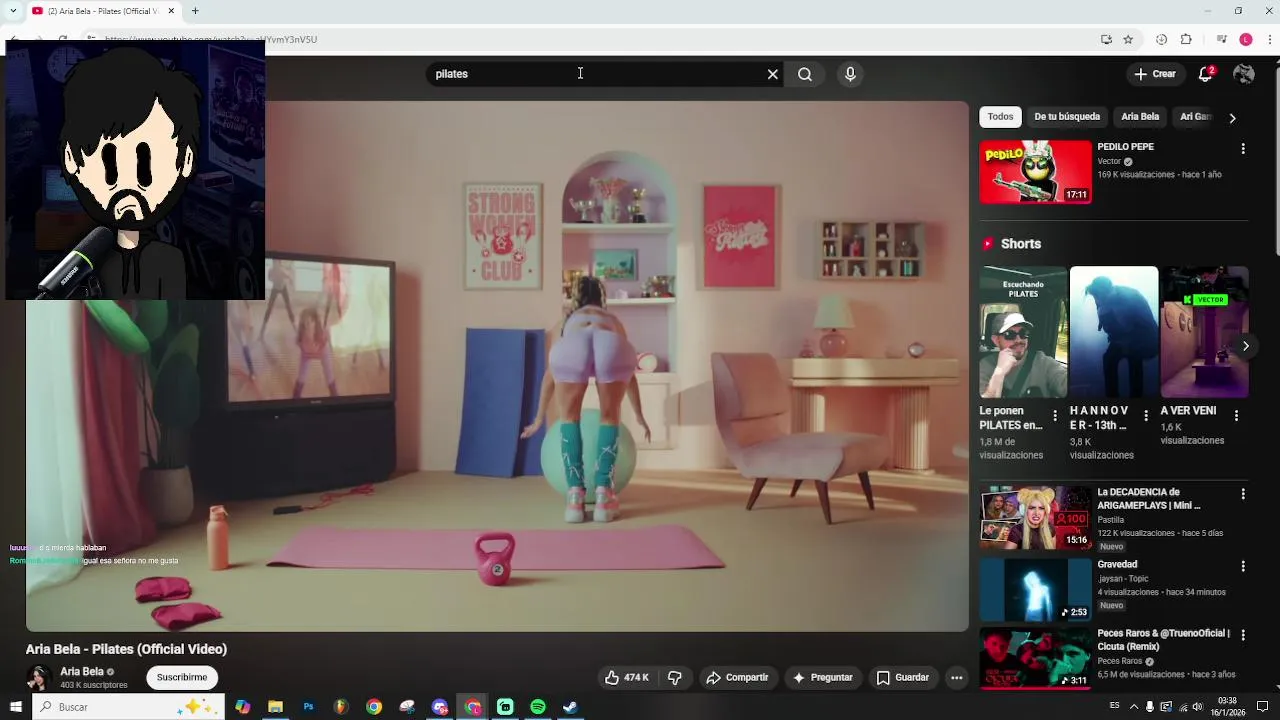Open HANNOVER 13th short thumbnail
1280x720 pixels.
point(1114,332)
